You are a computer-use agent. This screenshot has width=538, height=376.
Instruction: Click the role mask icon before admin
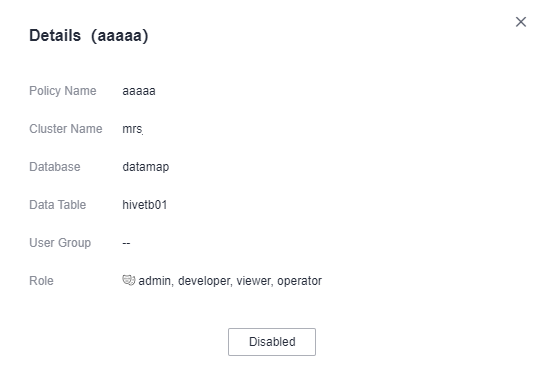point(129,280)
